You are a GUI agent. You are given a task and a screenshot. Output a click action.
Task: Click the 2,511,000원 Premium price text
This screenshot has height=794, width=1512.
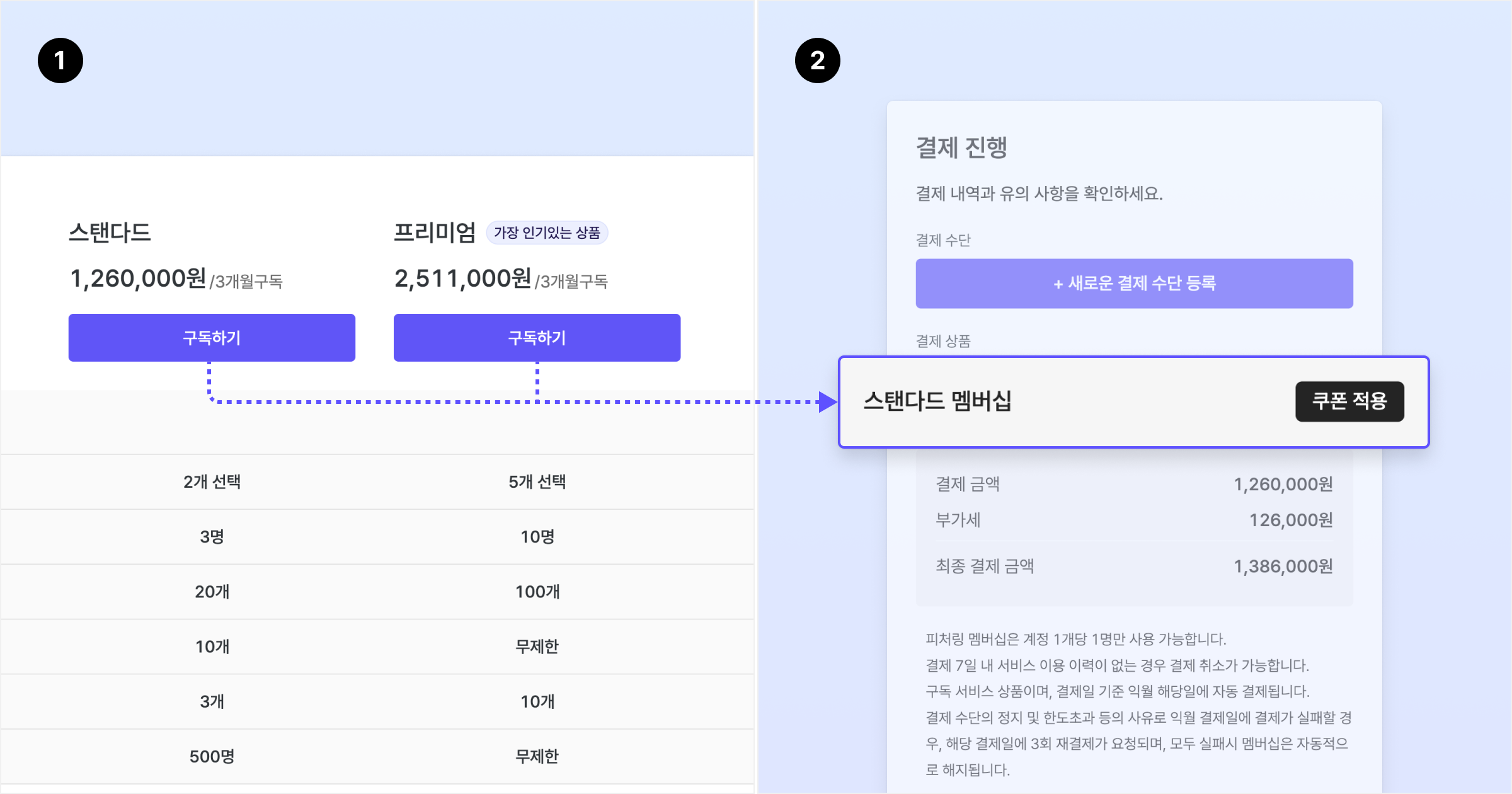[463, 279]
